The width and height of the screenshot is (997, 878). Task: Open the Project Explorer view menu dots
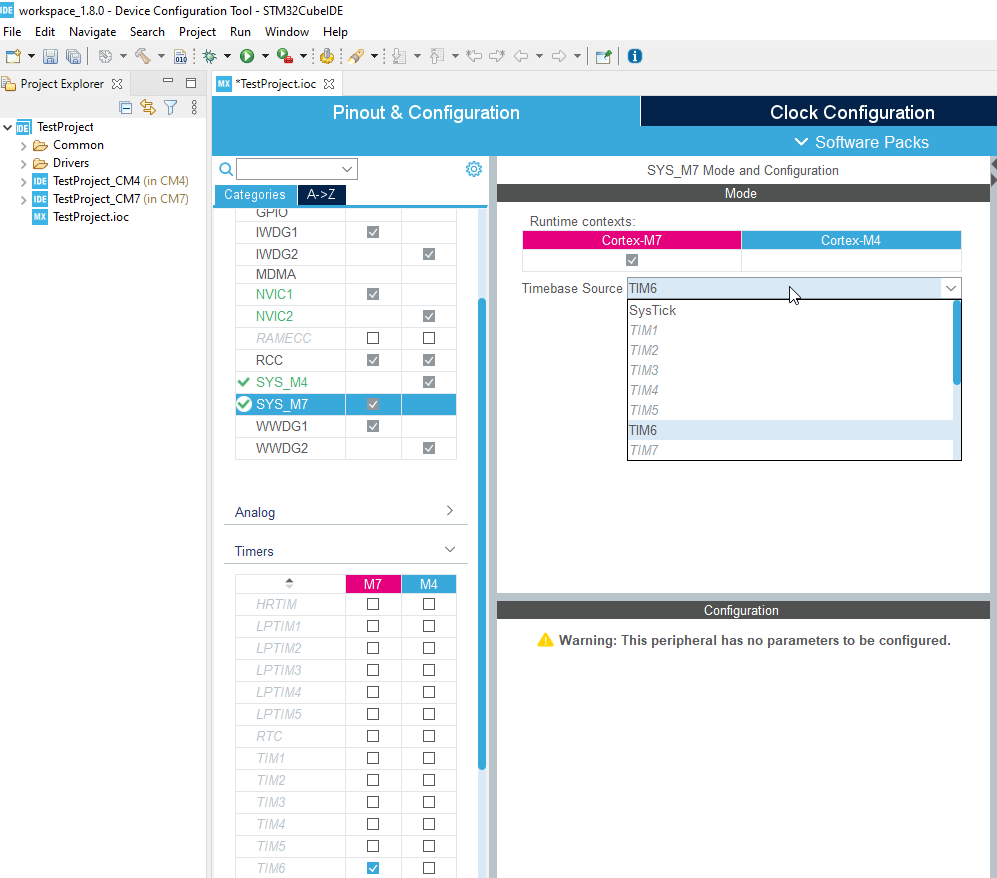(x=194, y=107)
